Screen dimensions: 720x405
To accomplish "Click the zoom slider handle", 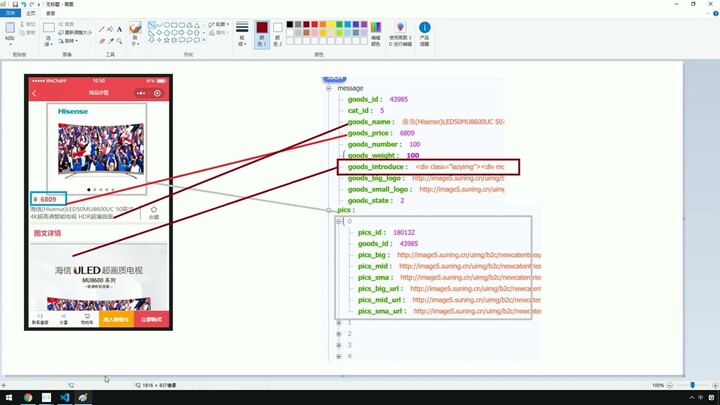I will [692, 385].
